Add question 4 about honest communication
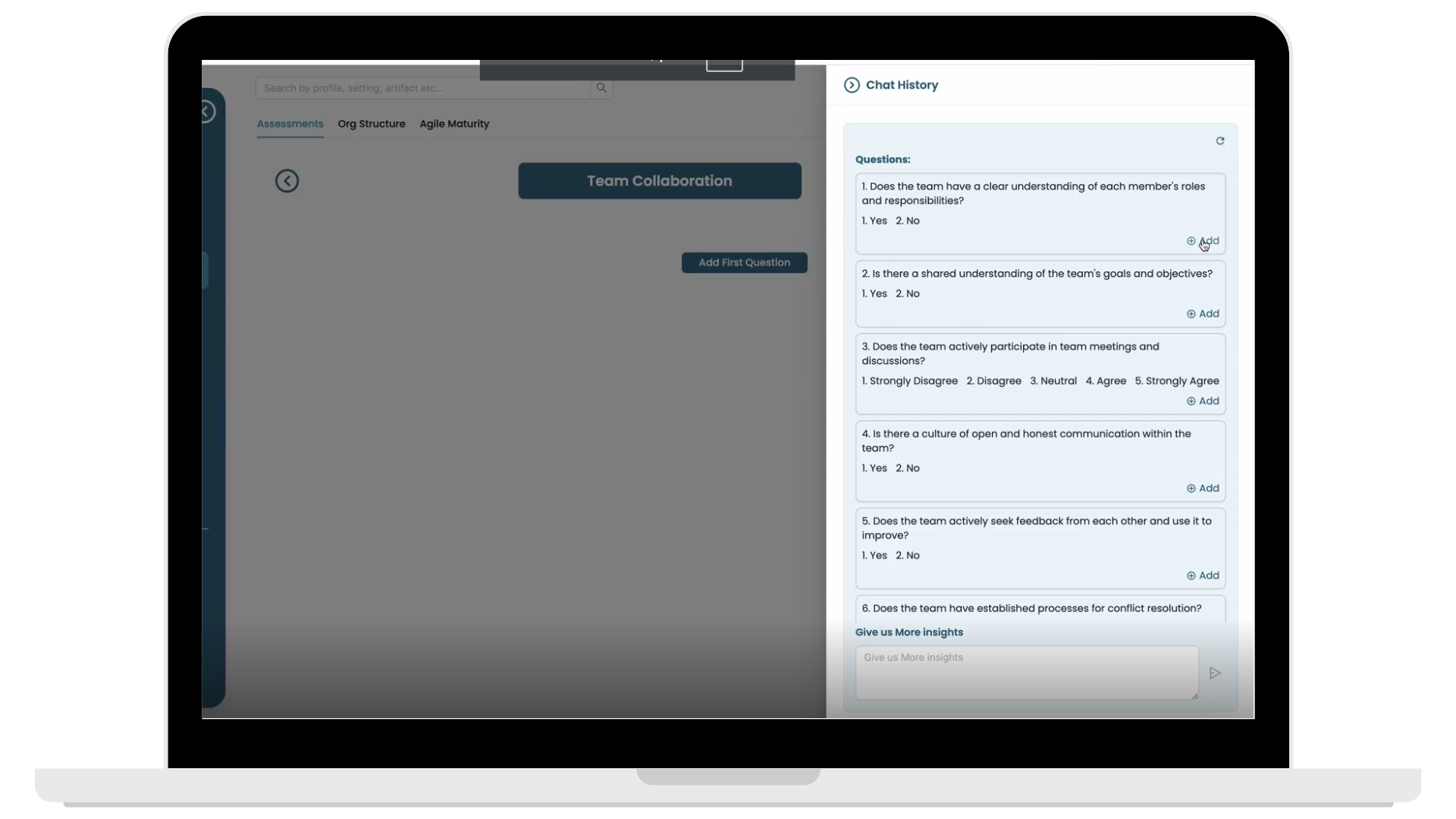The width and height of the screenshot is (1456, 819). 1203,488
